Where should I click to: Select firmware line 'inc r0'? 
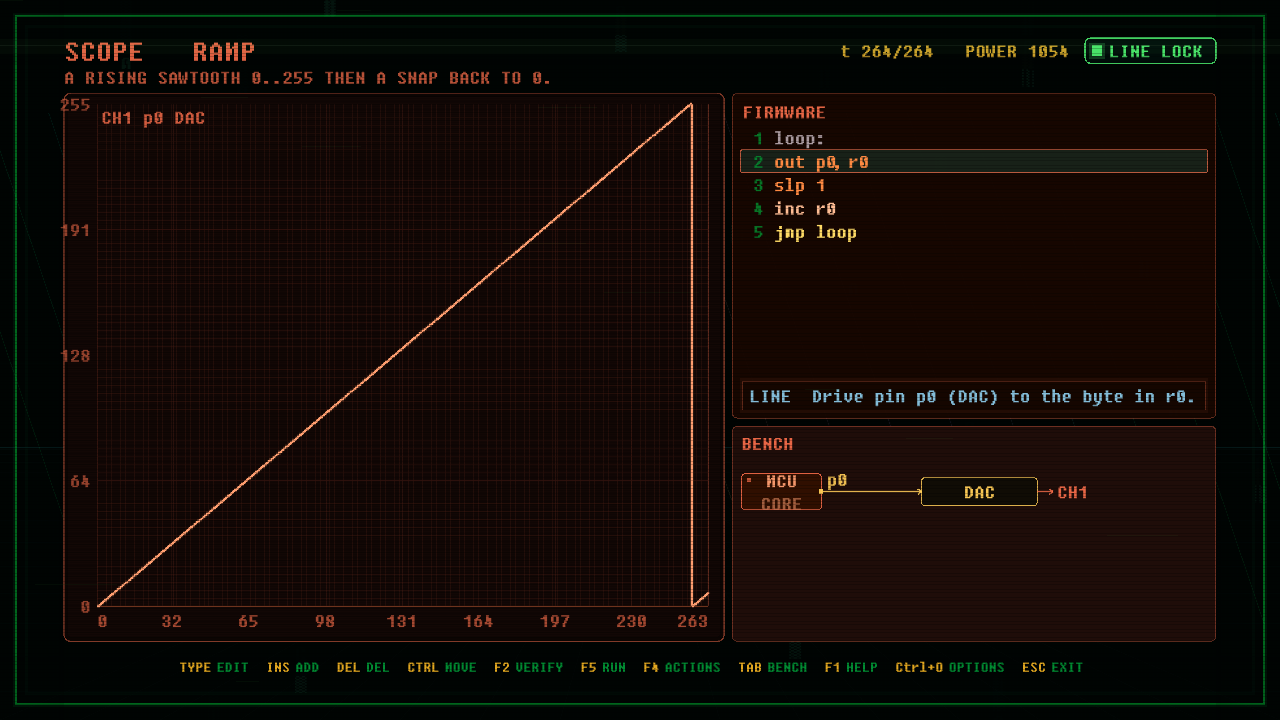click(x=973, y=209)
